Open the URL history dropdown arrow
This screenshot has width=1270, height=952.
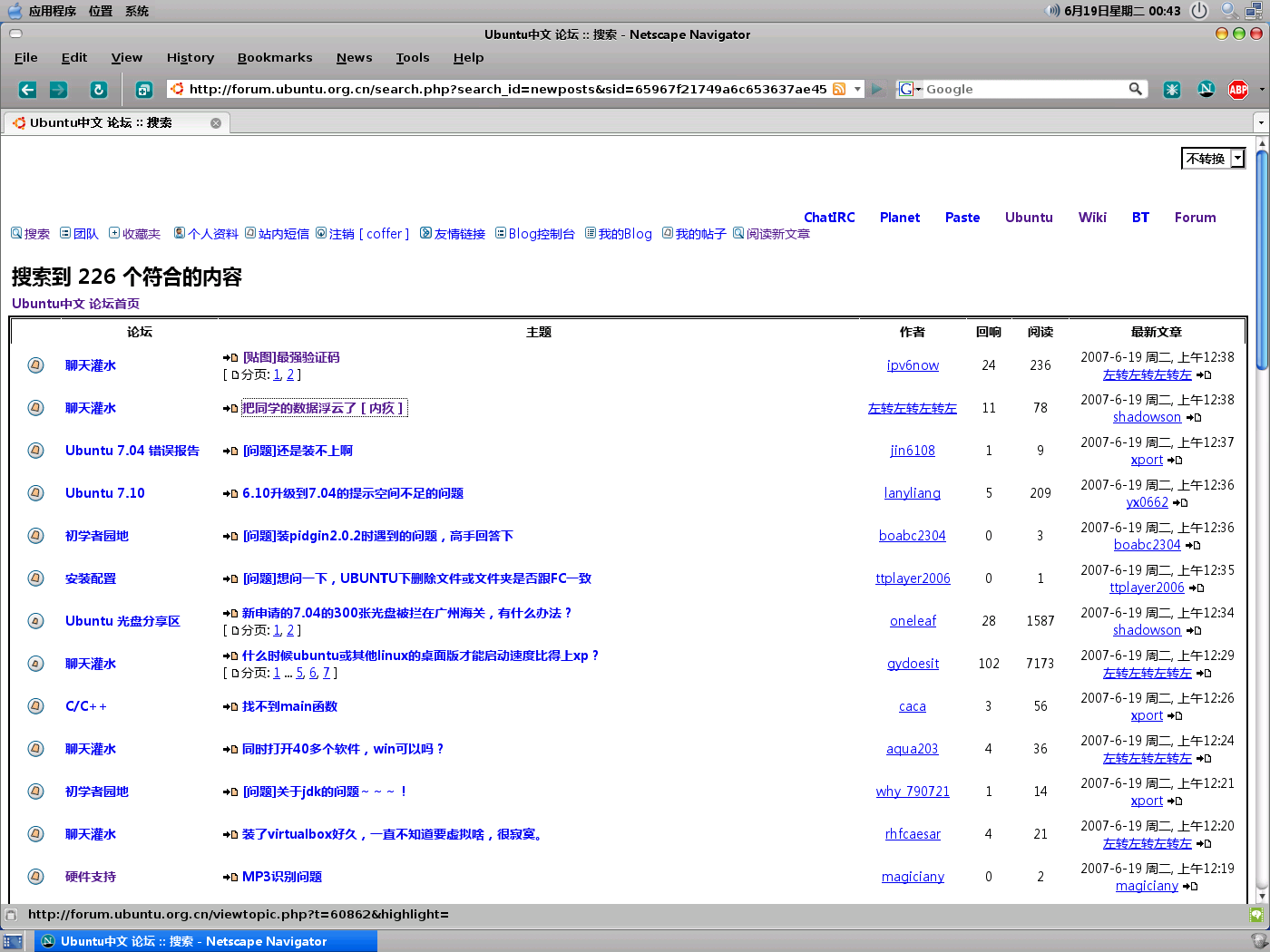857,89
